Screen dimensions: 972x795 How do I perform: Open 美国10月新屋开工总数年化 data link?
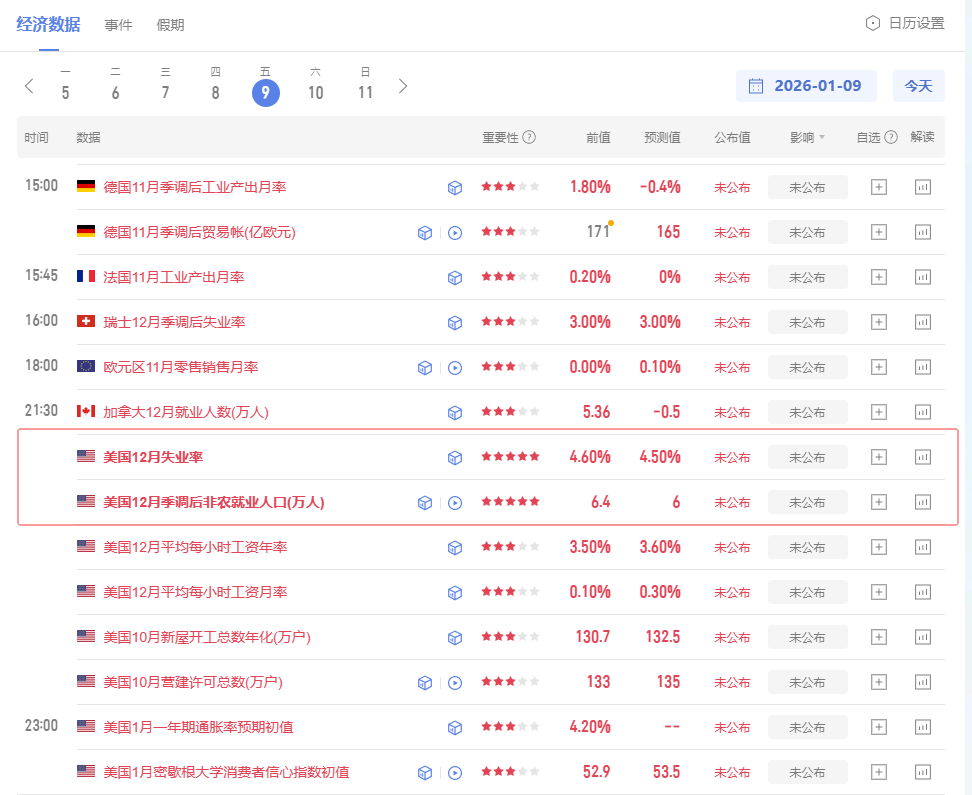pos(207,637)
